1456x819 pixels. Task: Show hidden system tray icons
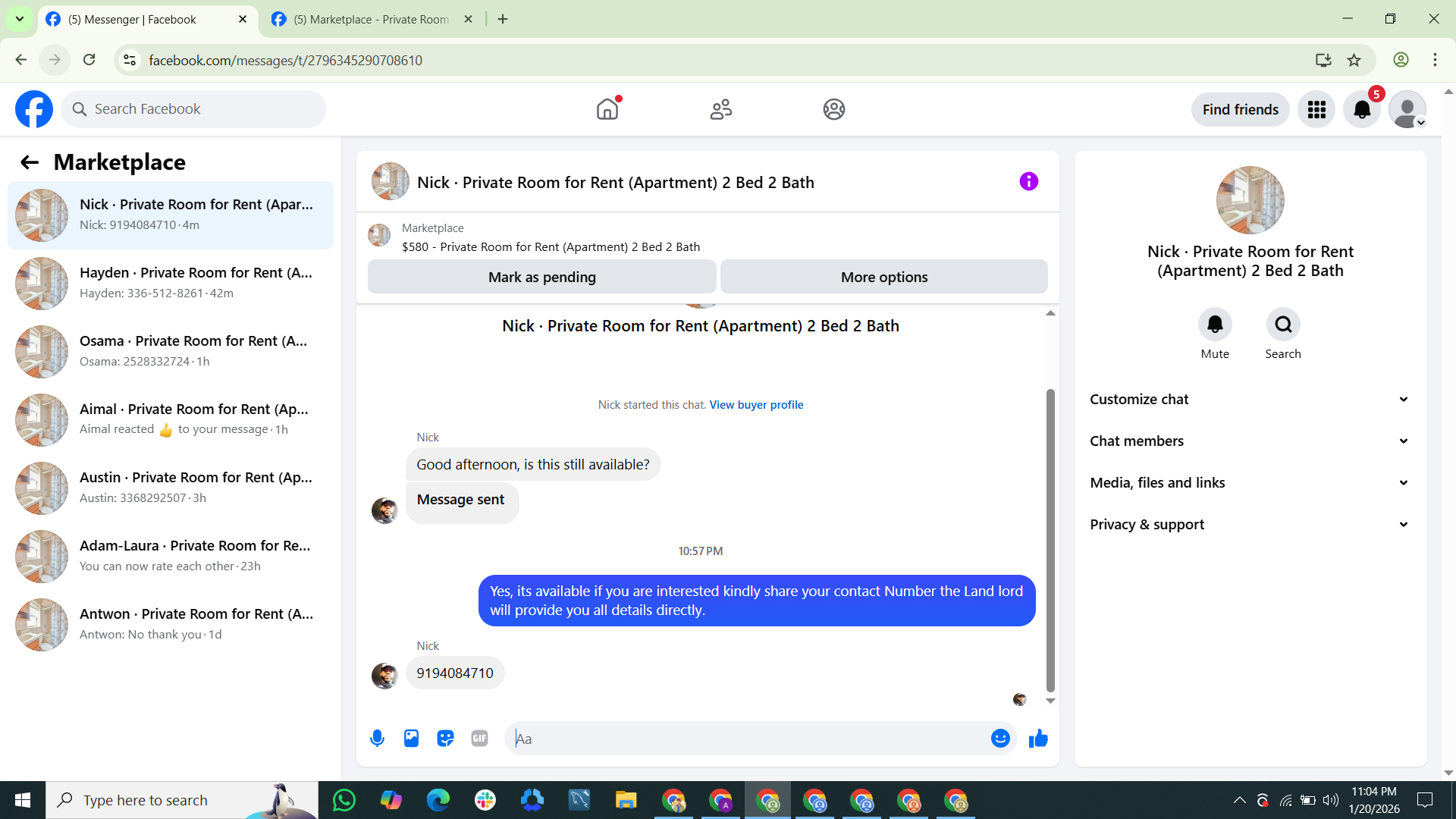tap(1240, 800)
